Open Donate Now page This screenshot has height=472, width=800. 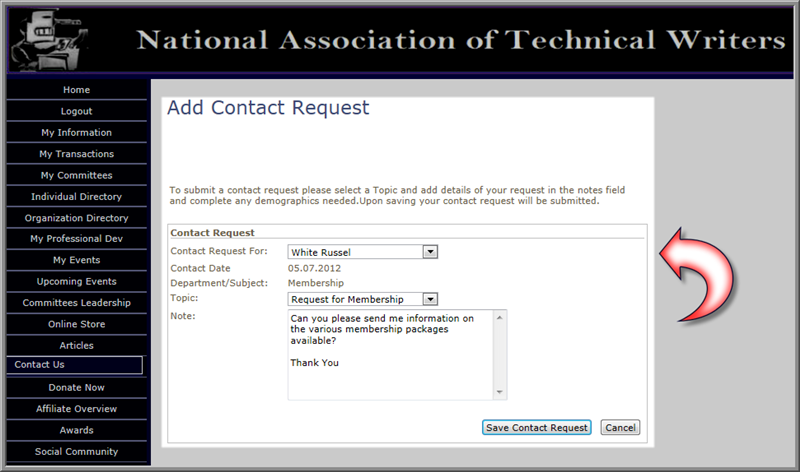[x=77, y=388]
